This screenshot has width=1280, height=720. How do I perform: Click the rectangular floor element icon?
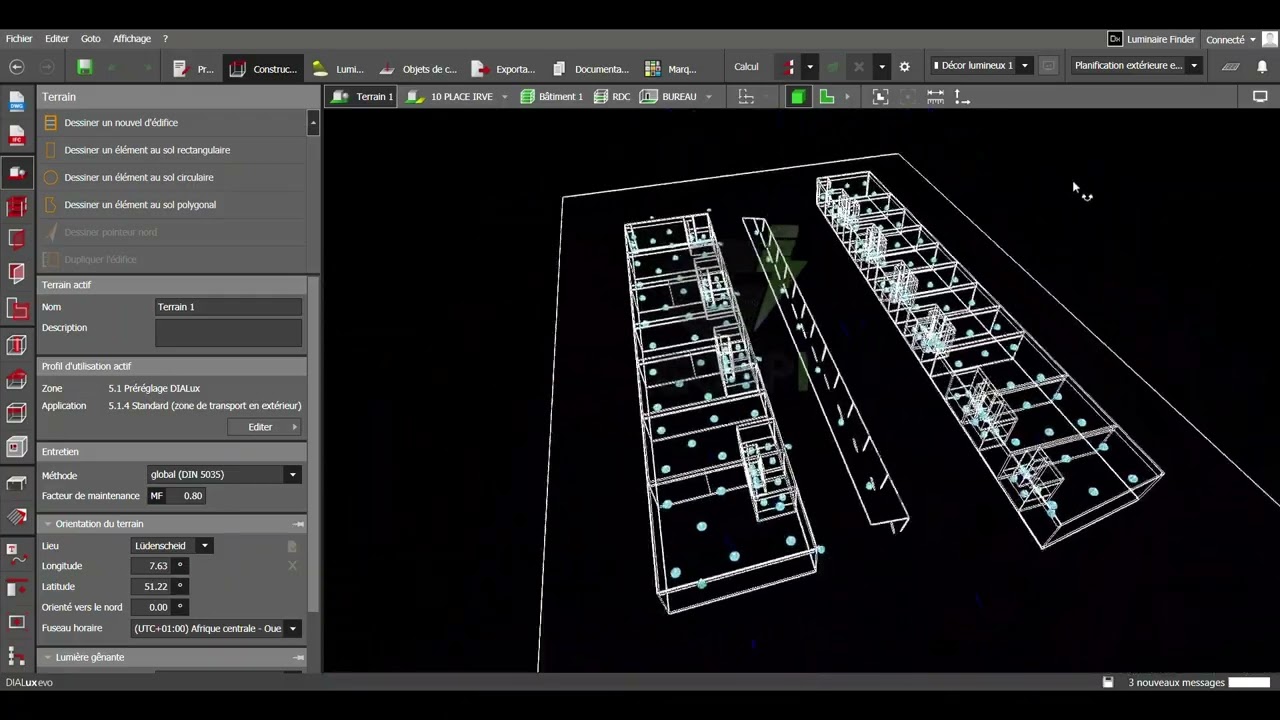tap(50, 150)
